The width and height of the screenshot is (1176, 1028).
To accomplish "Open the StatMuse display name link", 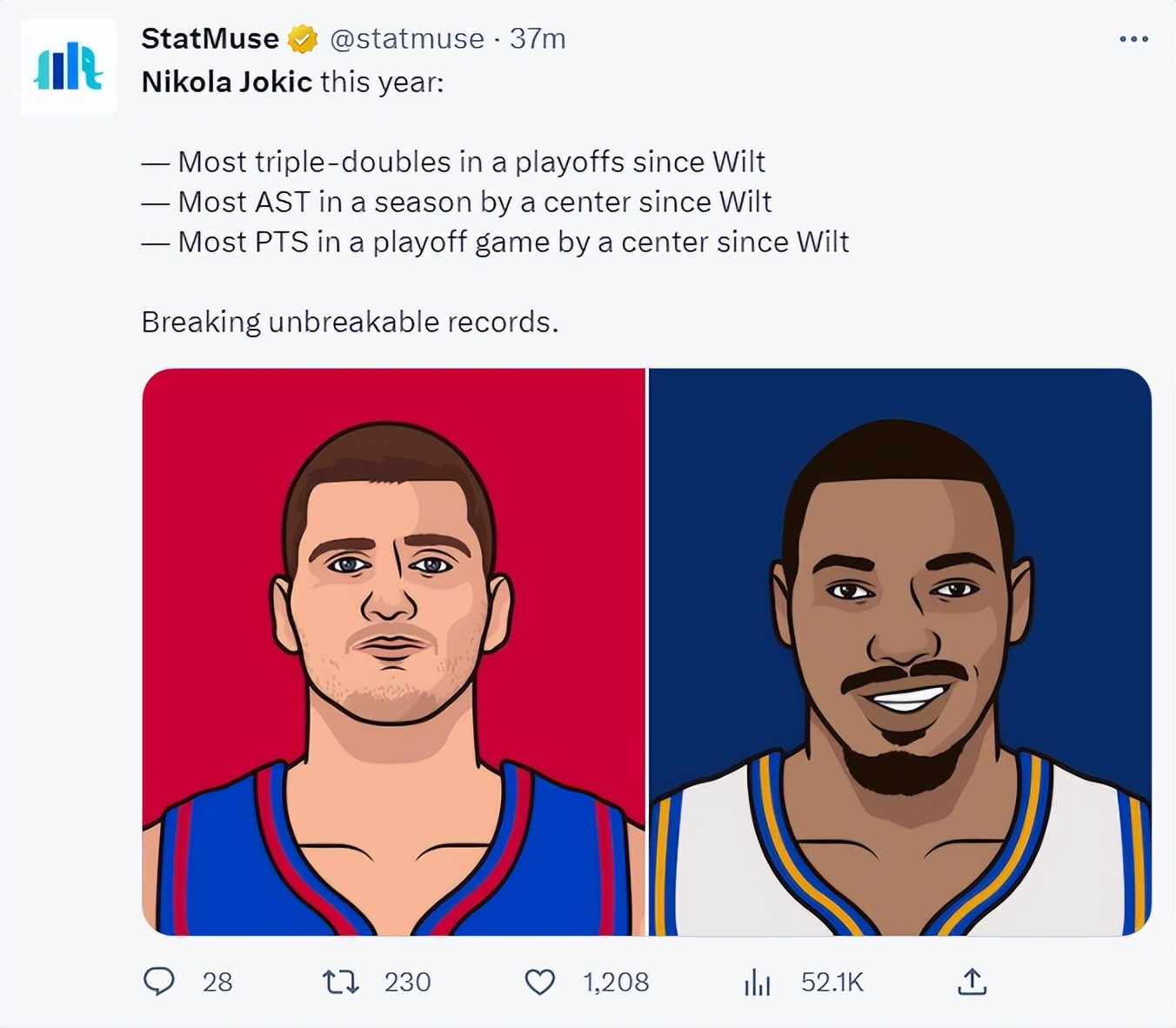I will pos(210,38).
